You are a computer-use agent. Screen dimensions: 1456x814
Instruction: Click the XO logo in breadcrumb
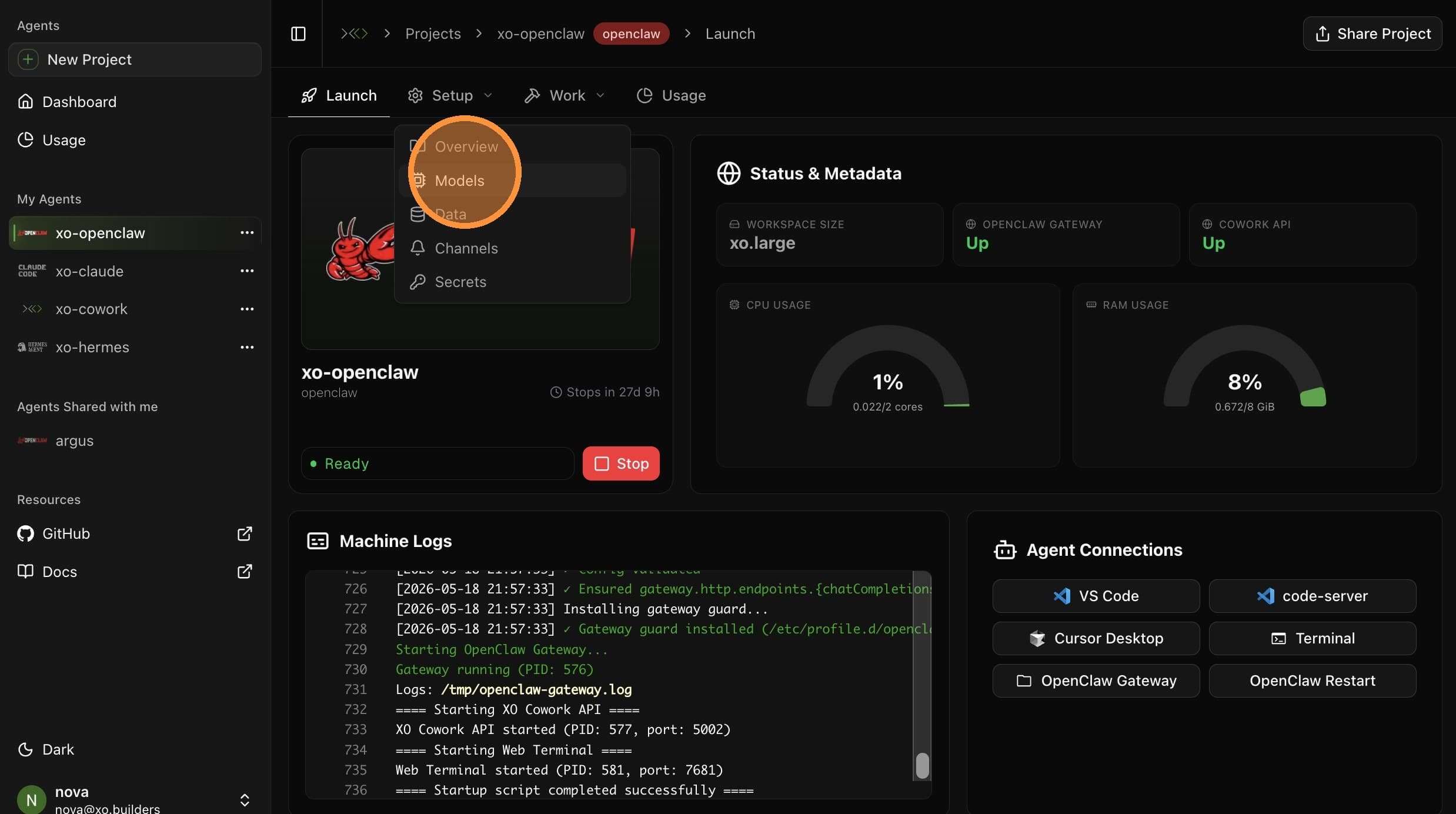[x=355, y=34]
